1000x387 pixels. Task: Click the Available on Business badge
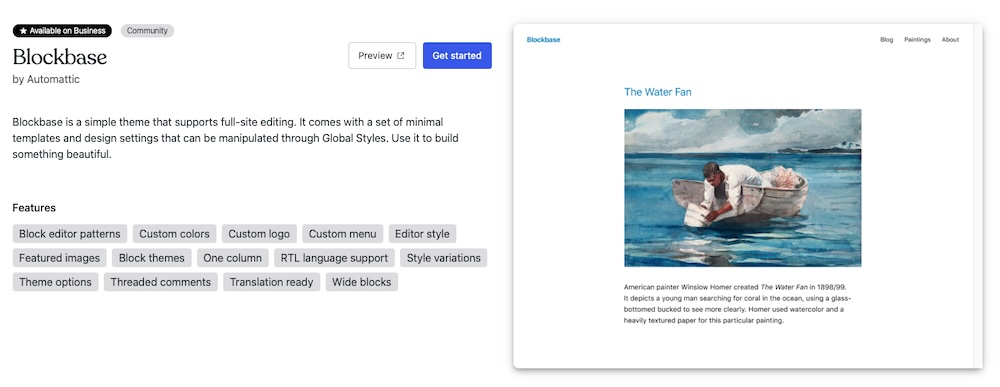click(x=62, y=31)
